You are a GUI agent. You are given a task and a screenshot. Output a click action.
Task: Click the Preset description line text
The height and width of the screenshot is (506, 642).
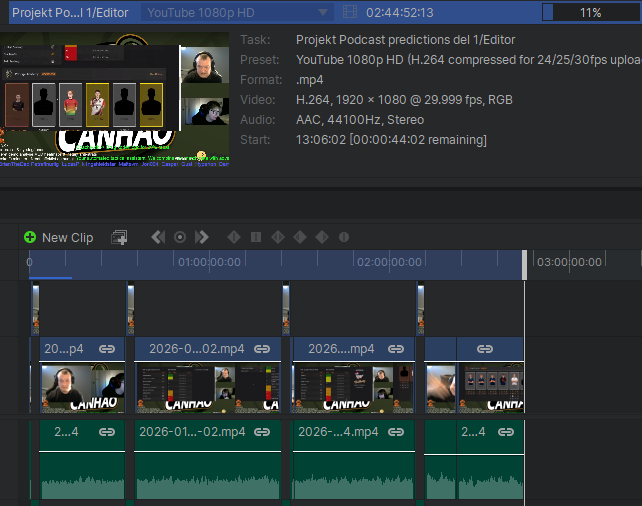point(468,60)
